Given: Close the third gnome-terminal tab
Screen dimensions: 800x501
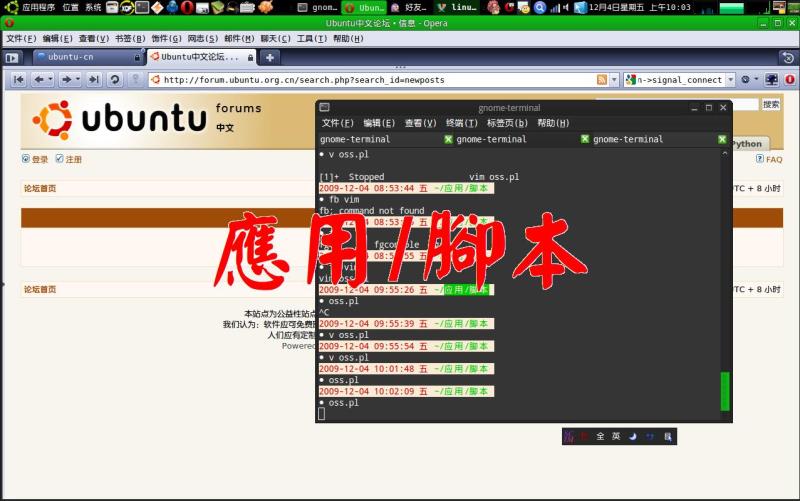Looking at the screenshot, I should (722, 139).
